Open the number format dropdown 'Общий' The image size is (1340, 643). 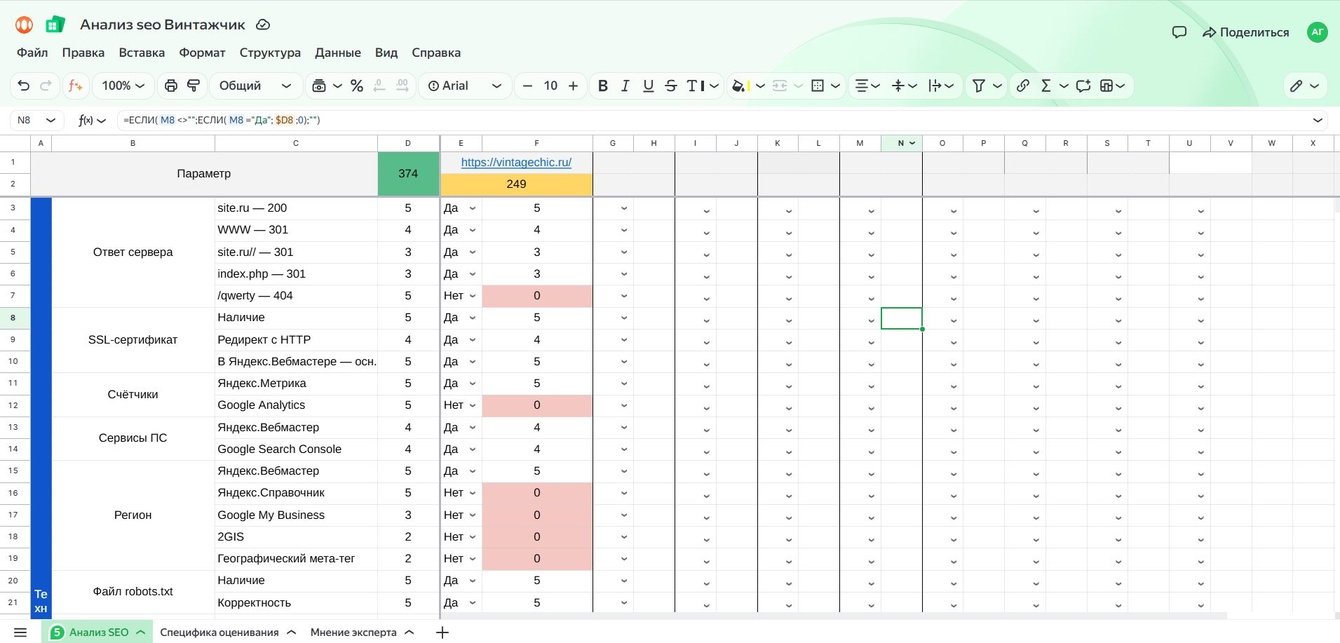[255, 86]
